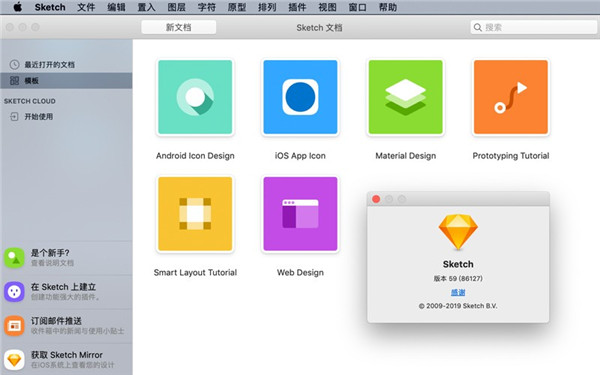Open the 视图 menu
Image resolution: width=600 pixels, height=375 pixels.
coord(328,7)
